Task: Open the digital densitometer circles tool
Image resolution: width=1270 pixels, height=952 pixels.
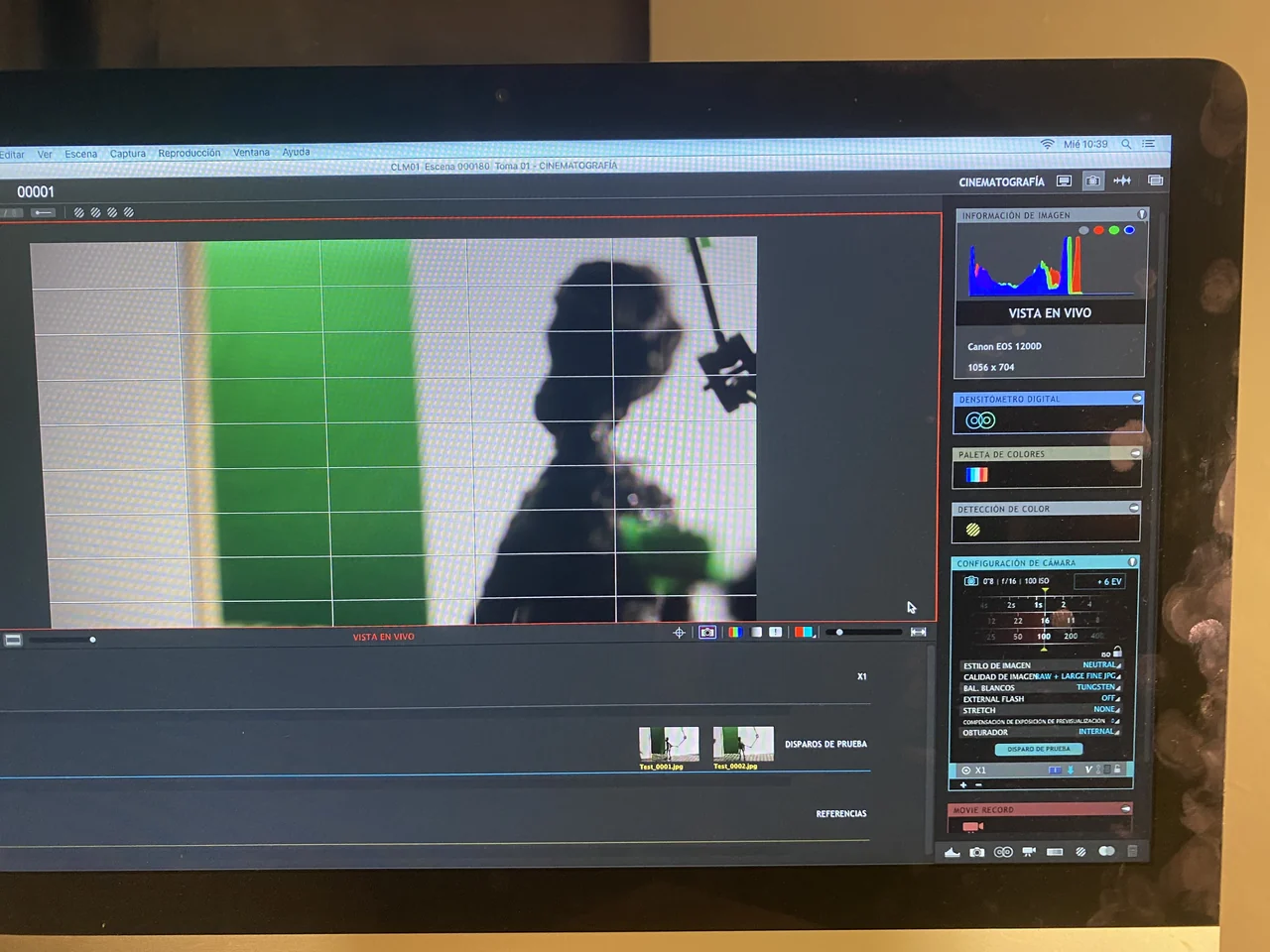Action: (x=980, y=420)
